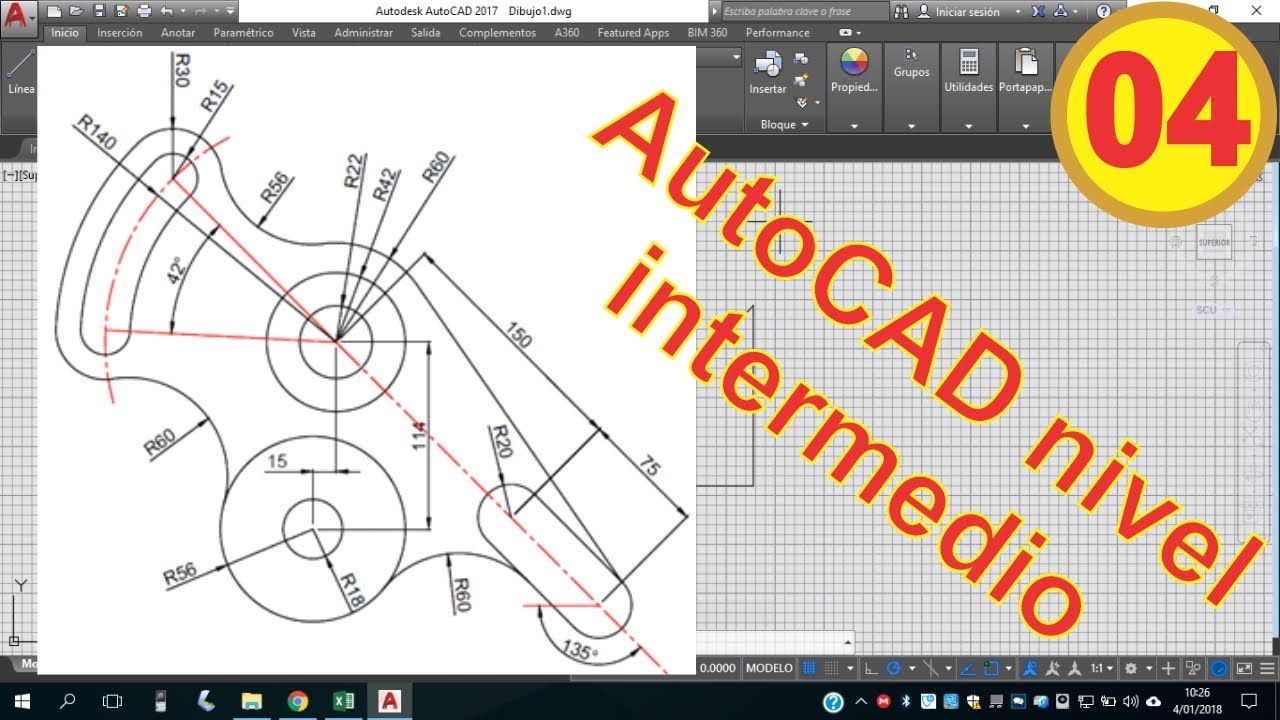This screenshot has height=720, width=1280.
Task: Toggle polar tracking in status bar
Action: click(894, 668)
